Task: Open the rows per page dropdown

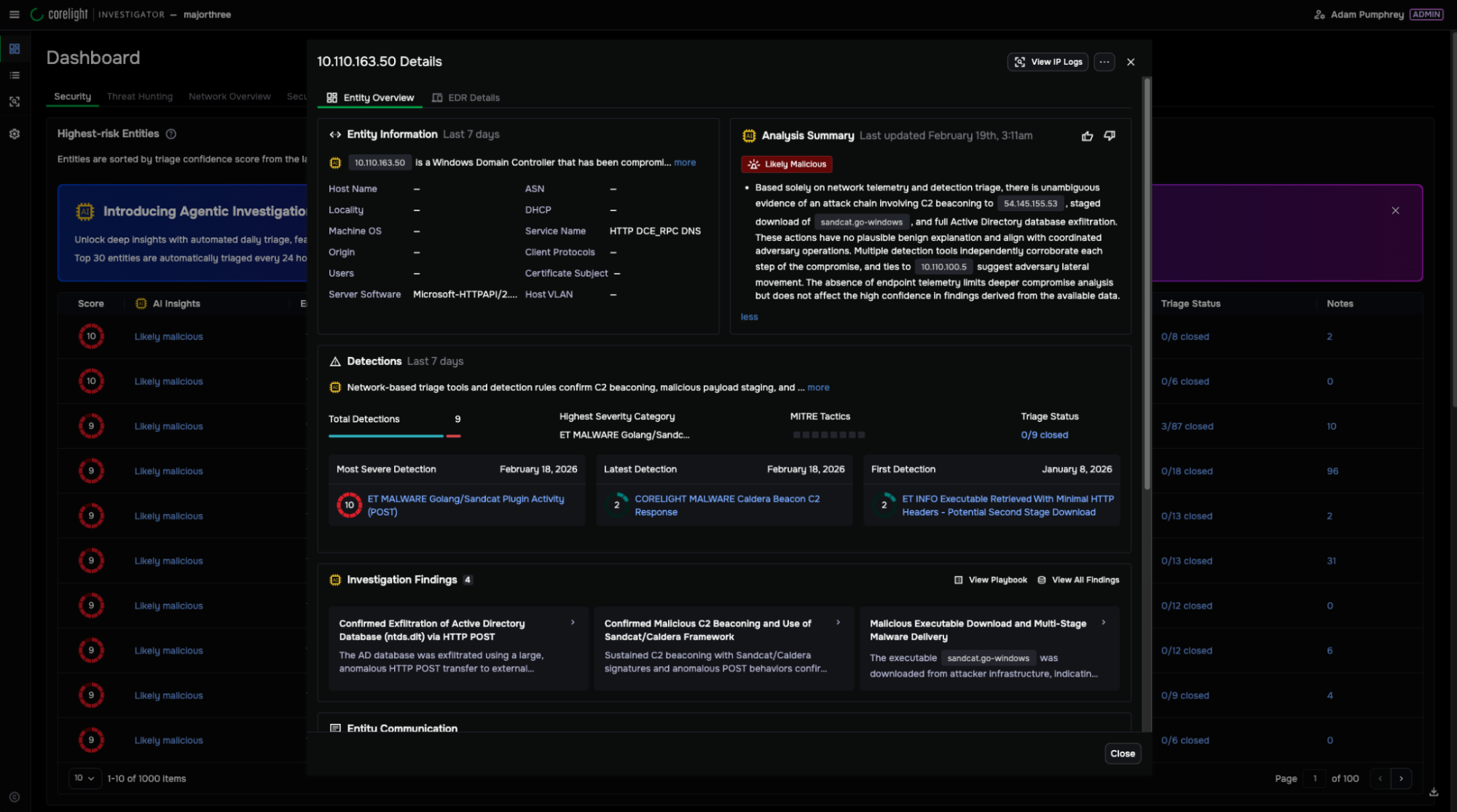Action: pyautogui.click(x=85, y=779)
